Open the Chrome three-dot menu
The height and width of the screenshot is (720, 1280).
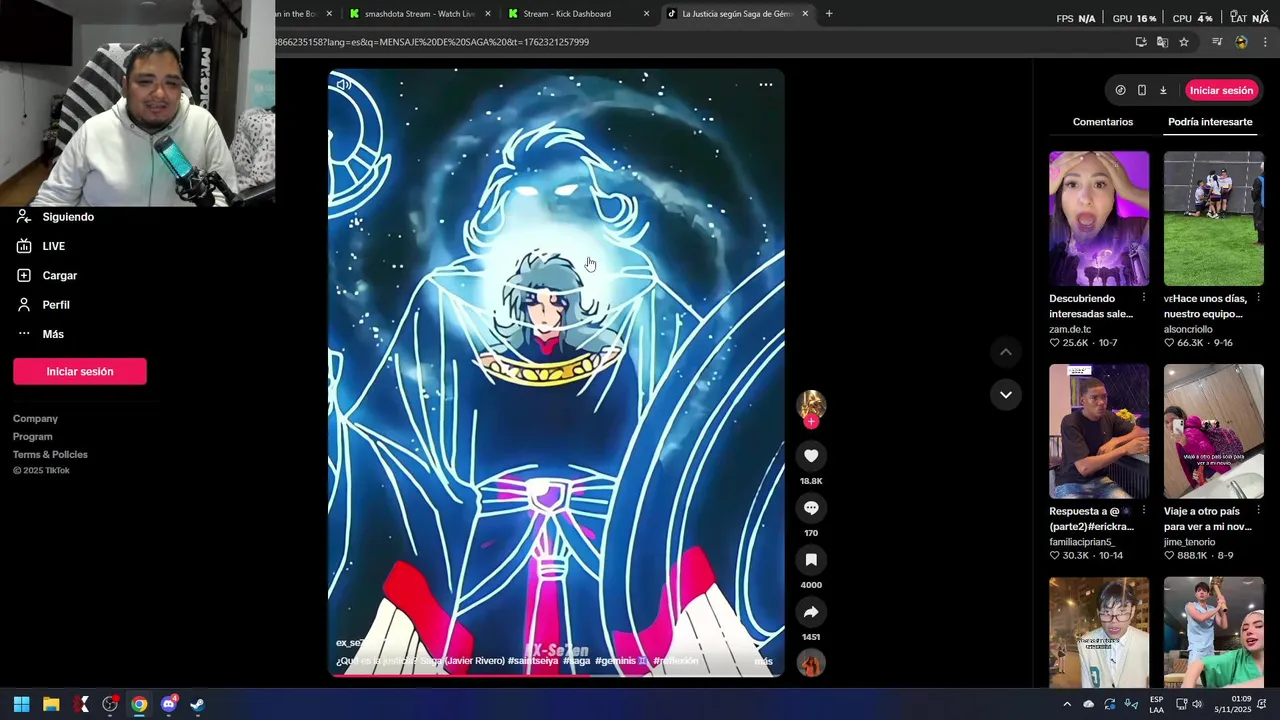1265,42
